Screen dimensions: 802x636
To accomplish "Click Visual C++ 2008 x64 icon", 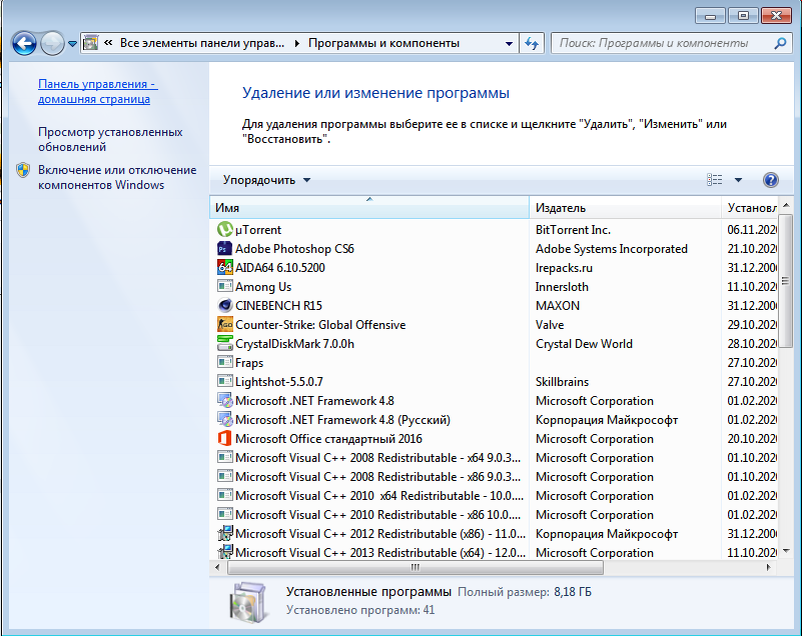I will (x=225, y=457).
